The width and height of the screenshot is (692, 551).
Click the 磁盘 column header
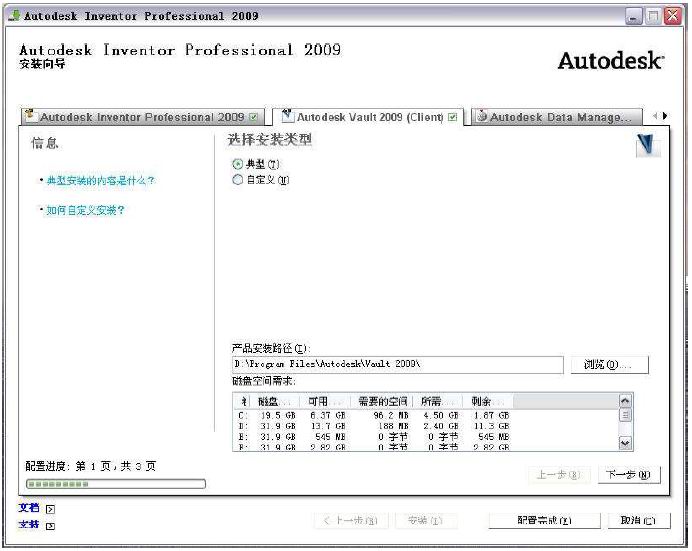point(275,401)
